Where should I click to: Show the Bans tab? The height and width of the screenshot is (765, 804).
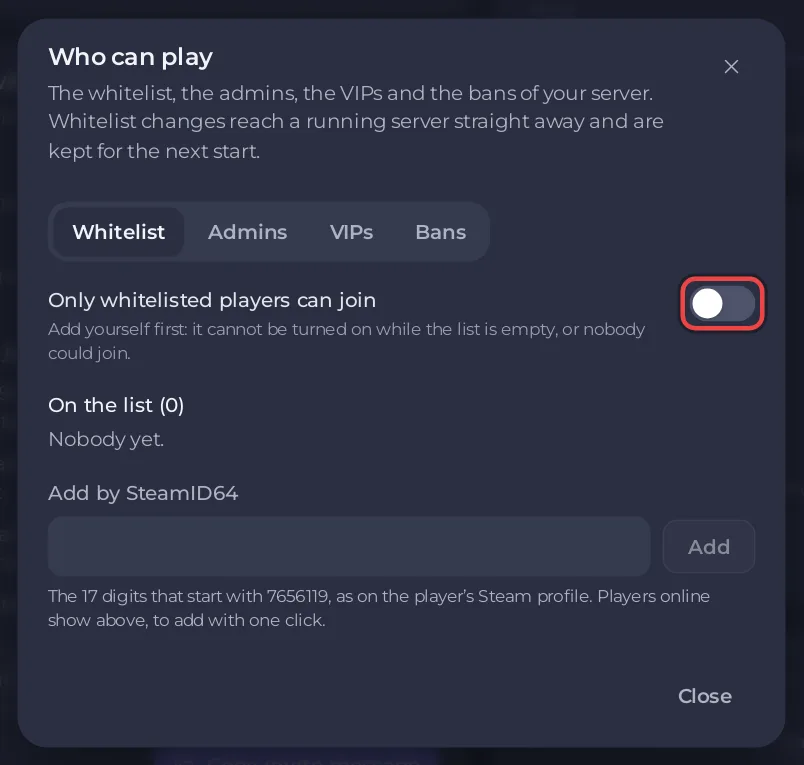(x=440, y=232)
